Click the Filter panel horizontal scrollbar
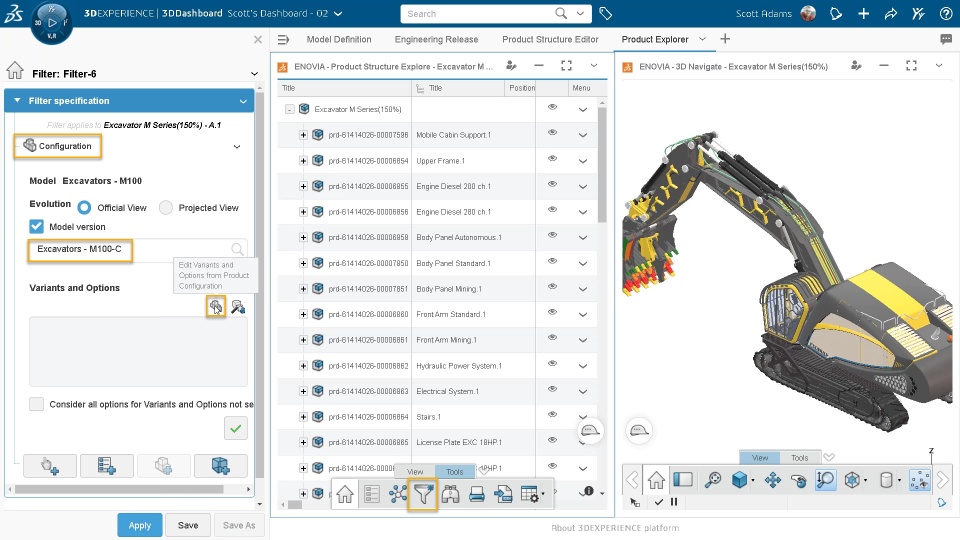960x540 pixels. [x=119, y=489]
